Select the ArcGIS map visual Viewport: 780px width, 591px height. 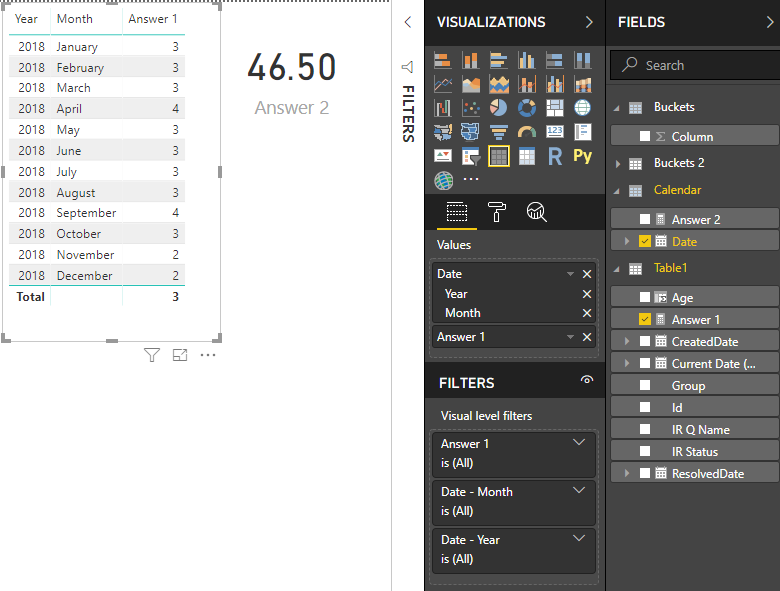[443, 181]
